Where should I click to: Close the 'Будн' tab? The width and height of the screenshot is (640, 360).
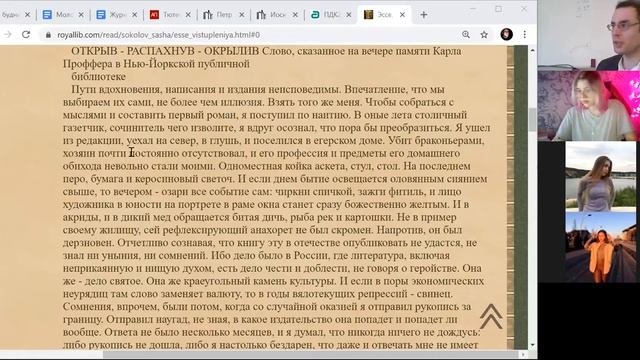pos(27,15)
